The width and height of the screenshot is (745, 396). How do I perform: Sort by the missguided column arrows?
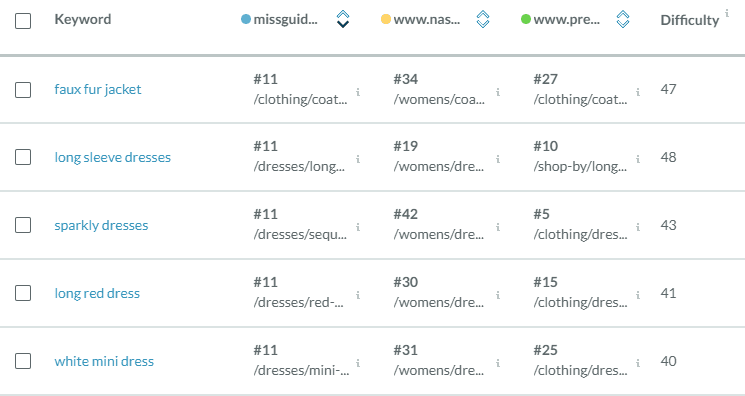[x=343, y=19]
